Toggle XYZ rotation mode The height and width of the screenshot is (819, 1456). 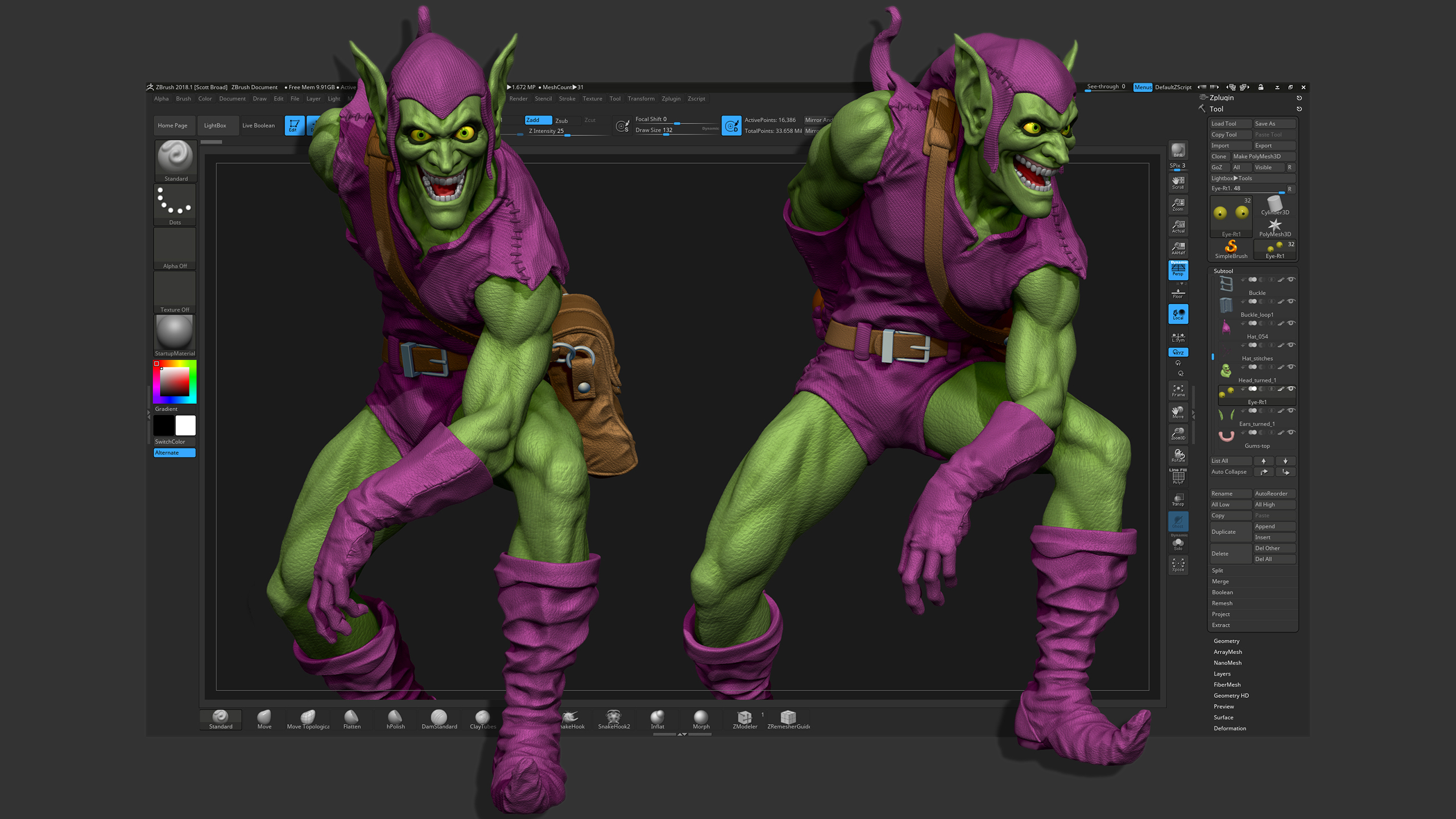pyautogui.click(x=1178, y=353)
